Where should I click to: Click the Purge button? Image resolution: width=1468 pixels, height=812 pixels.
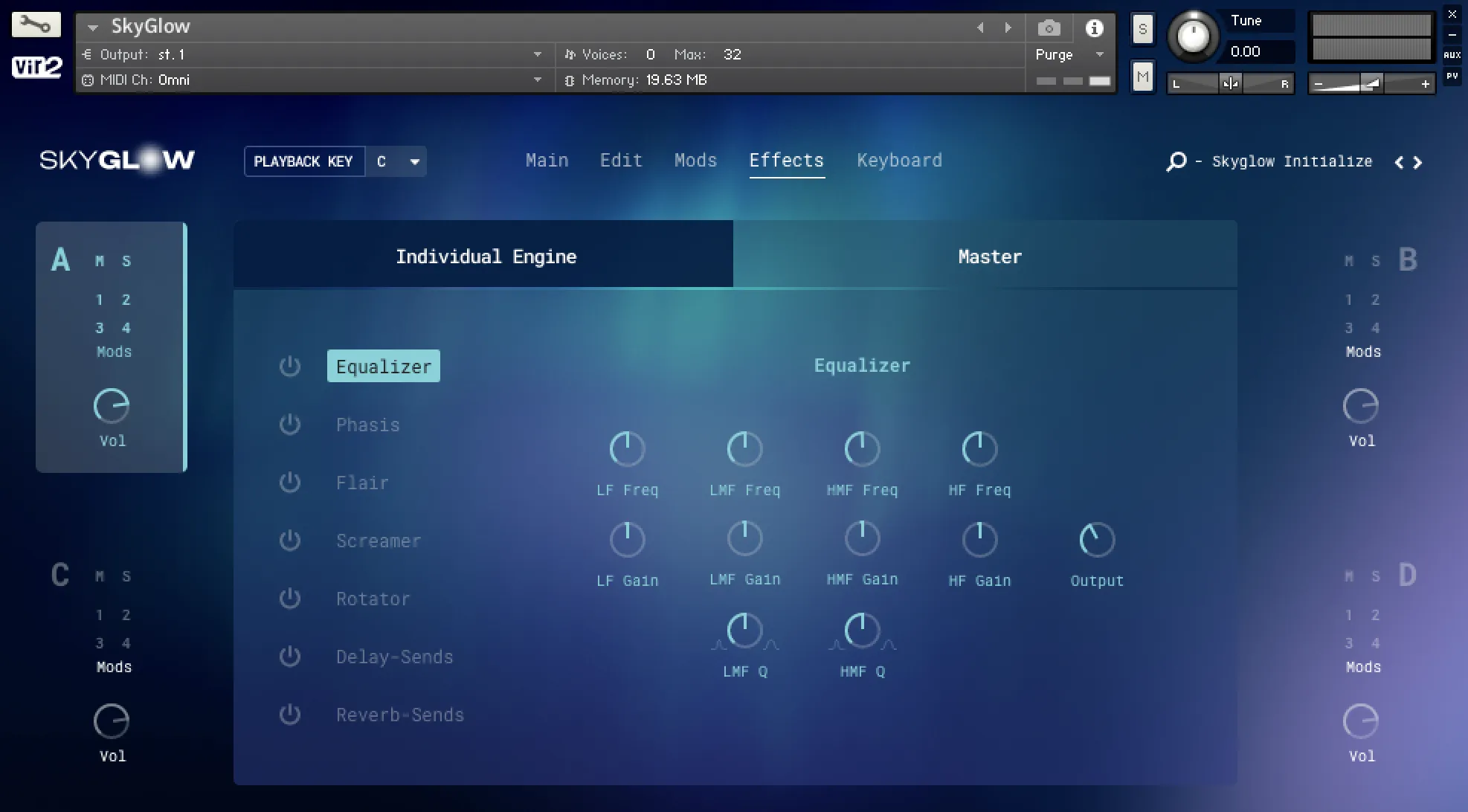(1055, 54)
